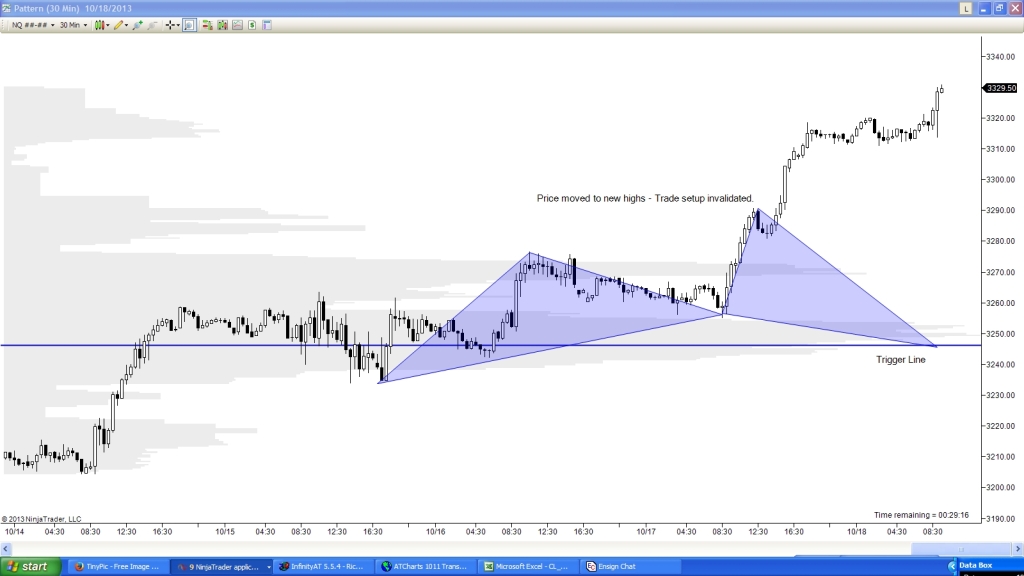Click the NinjaTrader chart window icon in title bar

point(6,8)
